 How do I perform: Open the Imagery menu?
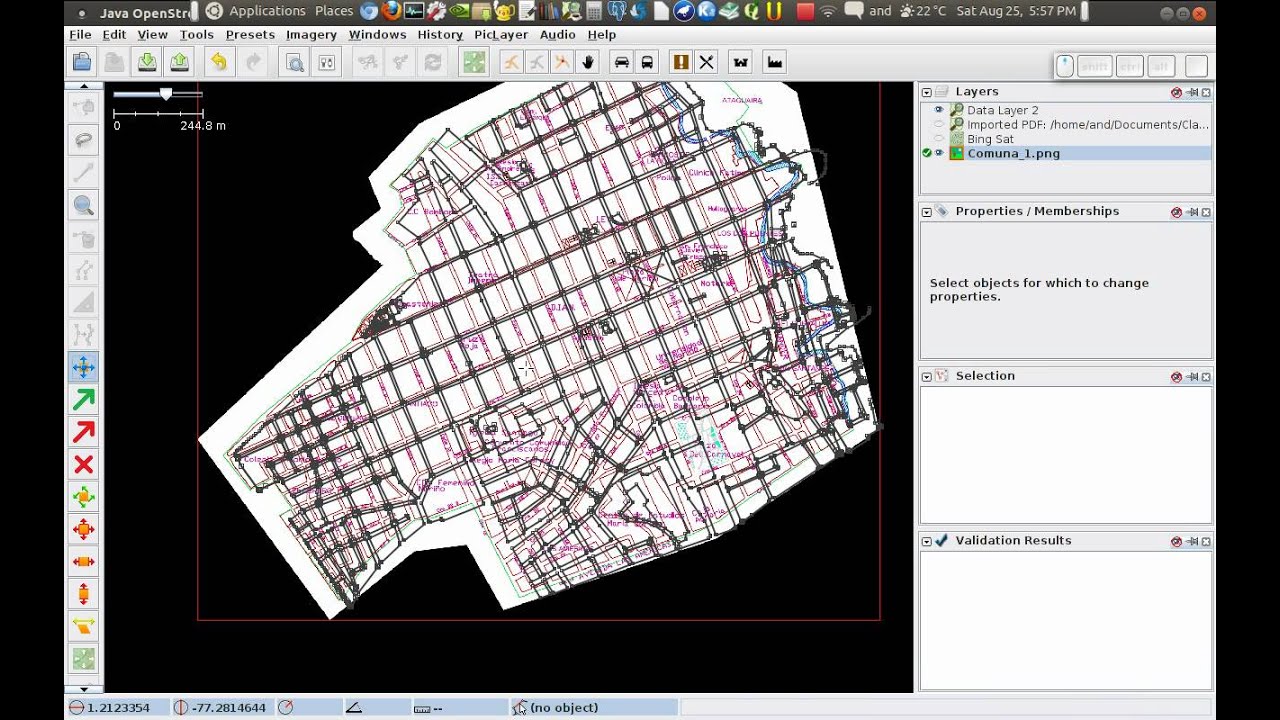tap(311, 34)
